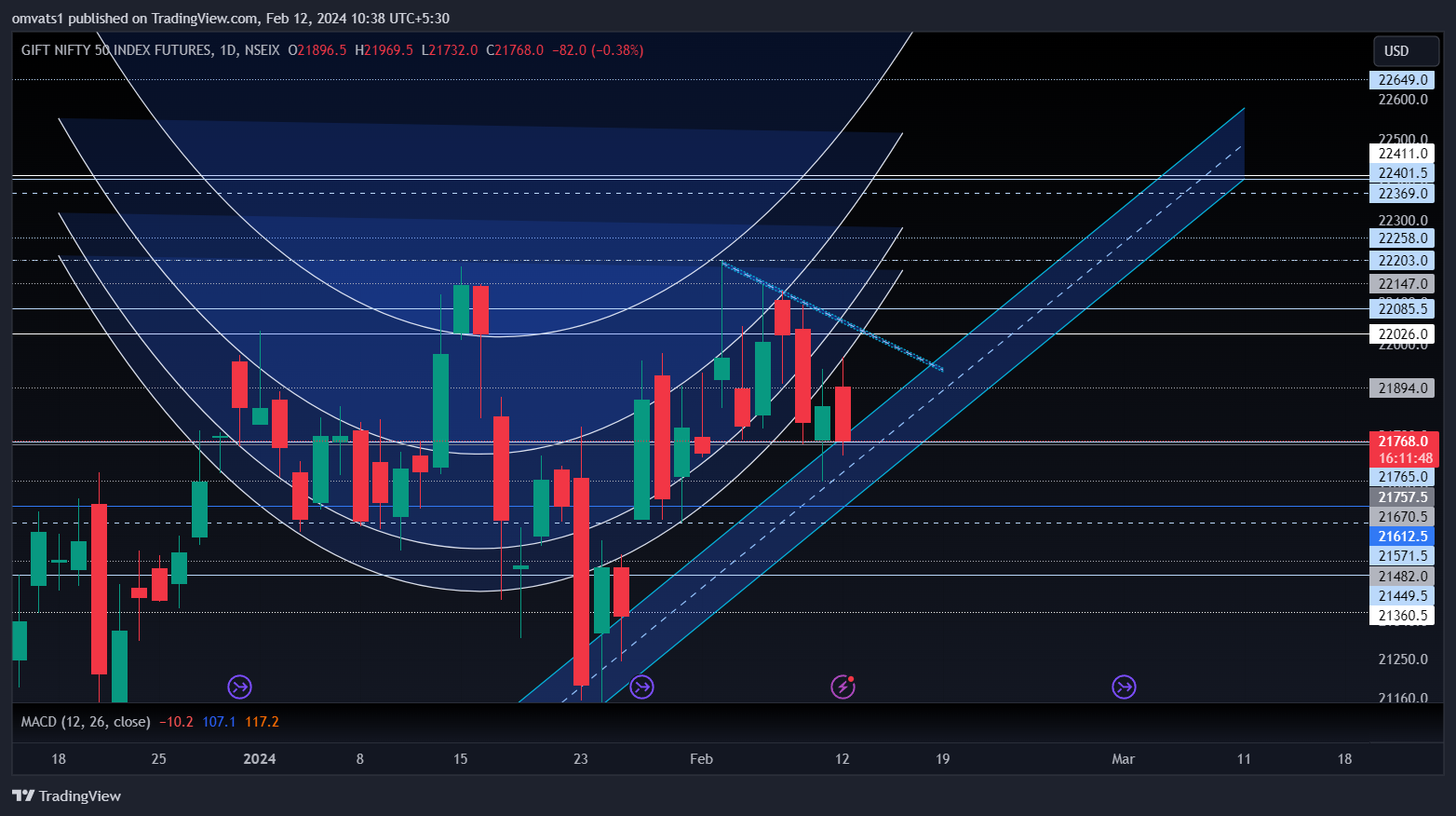Click the high value H21969.5 in the header
This screenshot has height=816, width=1456.
(384, 50)
